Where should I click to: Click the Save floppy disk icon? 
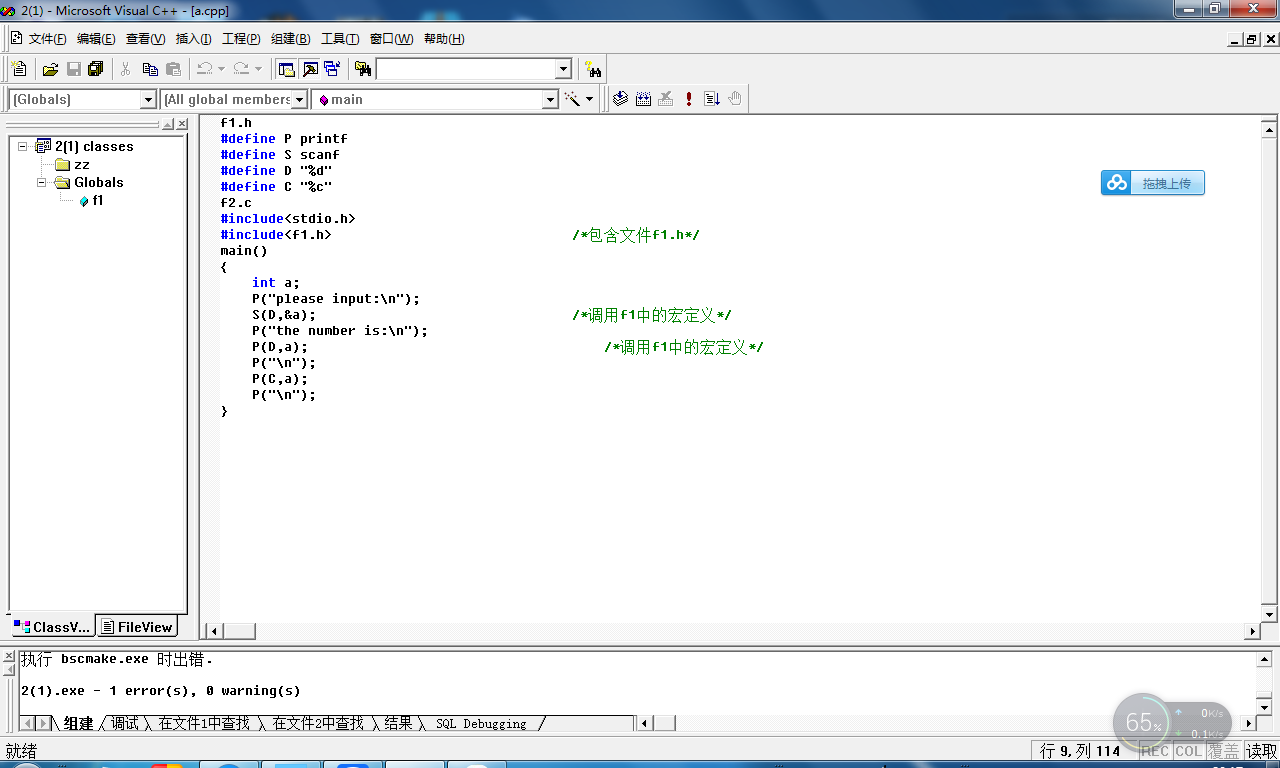[73, 69]
